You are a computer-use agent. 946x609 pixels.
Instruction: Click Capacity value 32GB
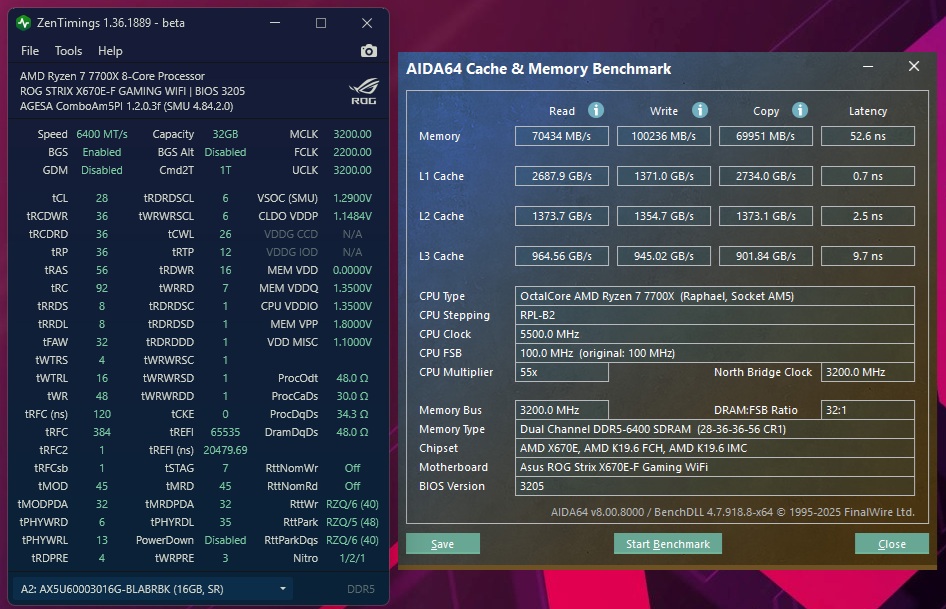point(225,134)
